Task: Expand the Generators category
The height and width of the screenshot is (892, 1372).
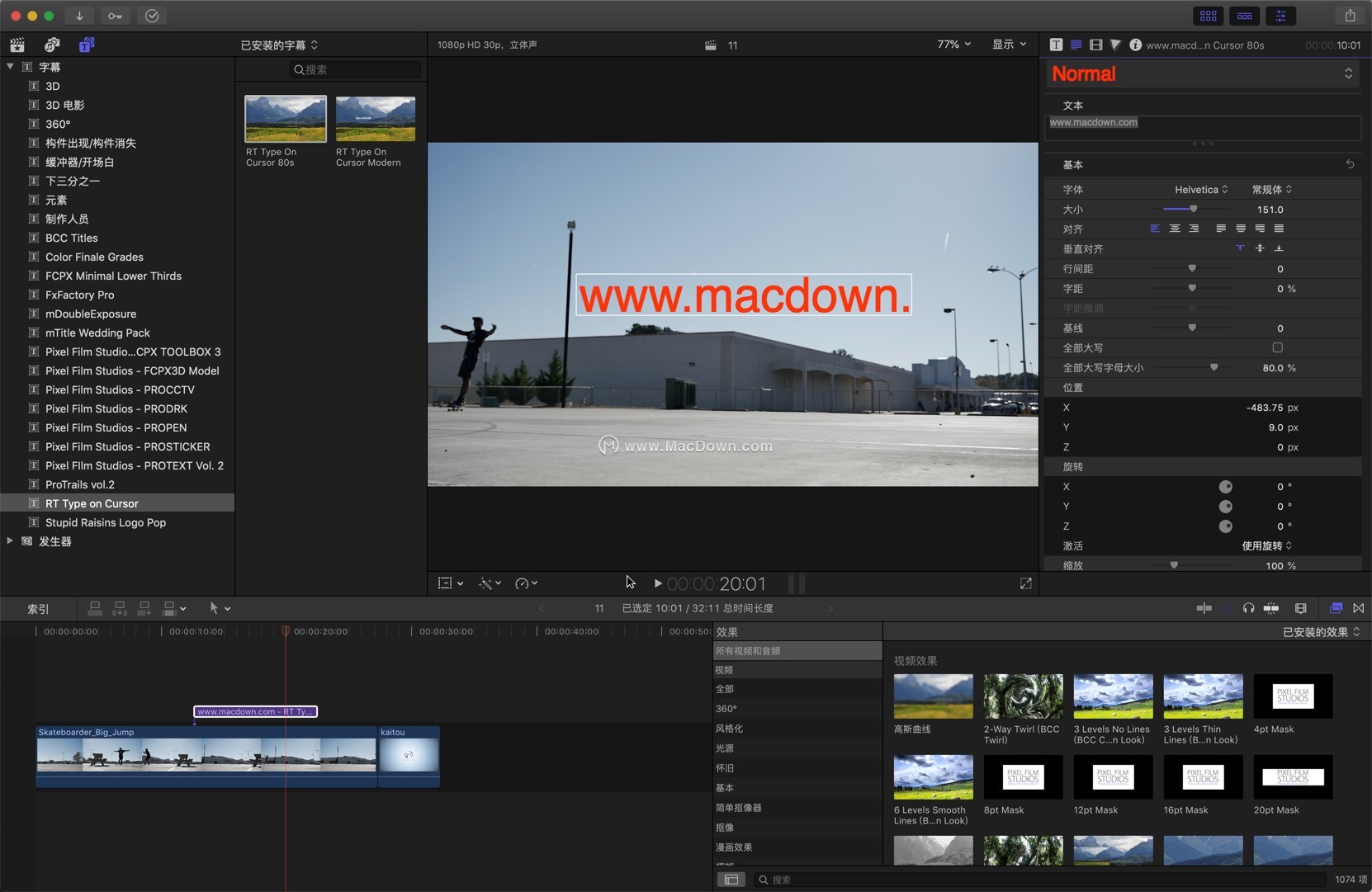Action: tap(10, 541)
